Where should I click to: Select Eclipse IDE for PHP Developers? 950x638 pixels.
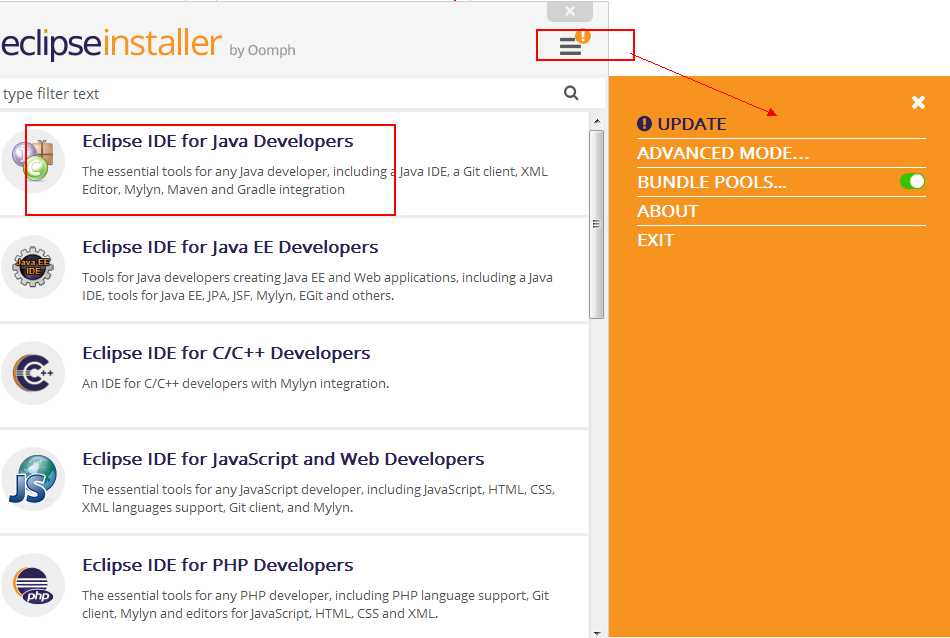(x=218, y=565)
